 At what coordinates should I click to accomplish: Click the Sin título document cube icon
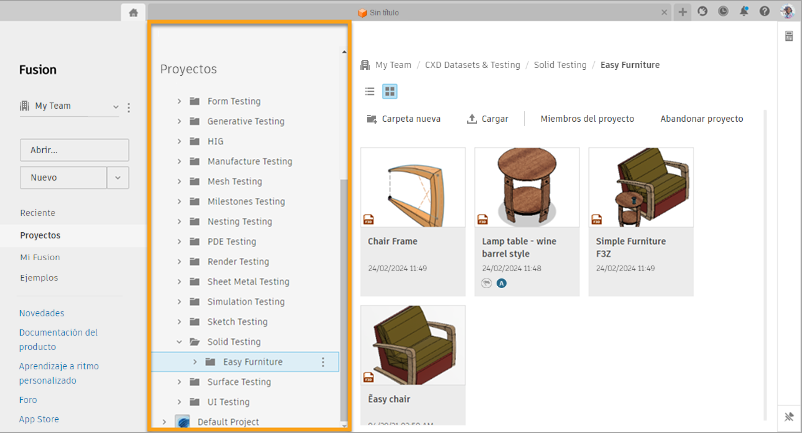(x=363, y=13)
